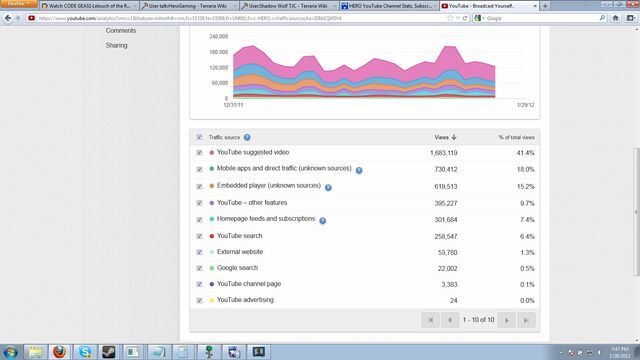Open help icon for Homepage feeds
This screenshot has height=360, width=640.
pos(322,221)
